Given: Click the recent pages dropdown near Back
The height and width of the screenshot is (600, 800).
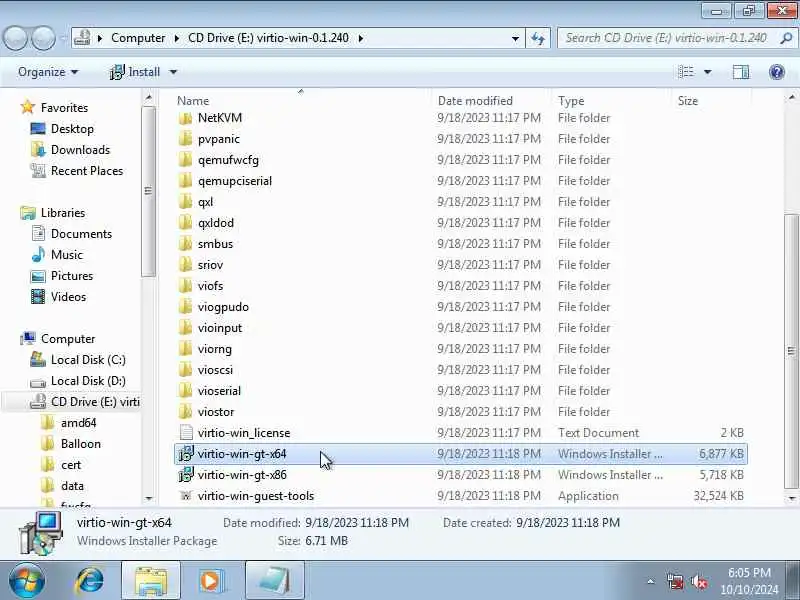Looking at the screenshot, I should point(64,38).
